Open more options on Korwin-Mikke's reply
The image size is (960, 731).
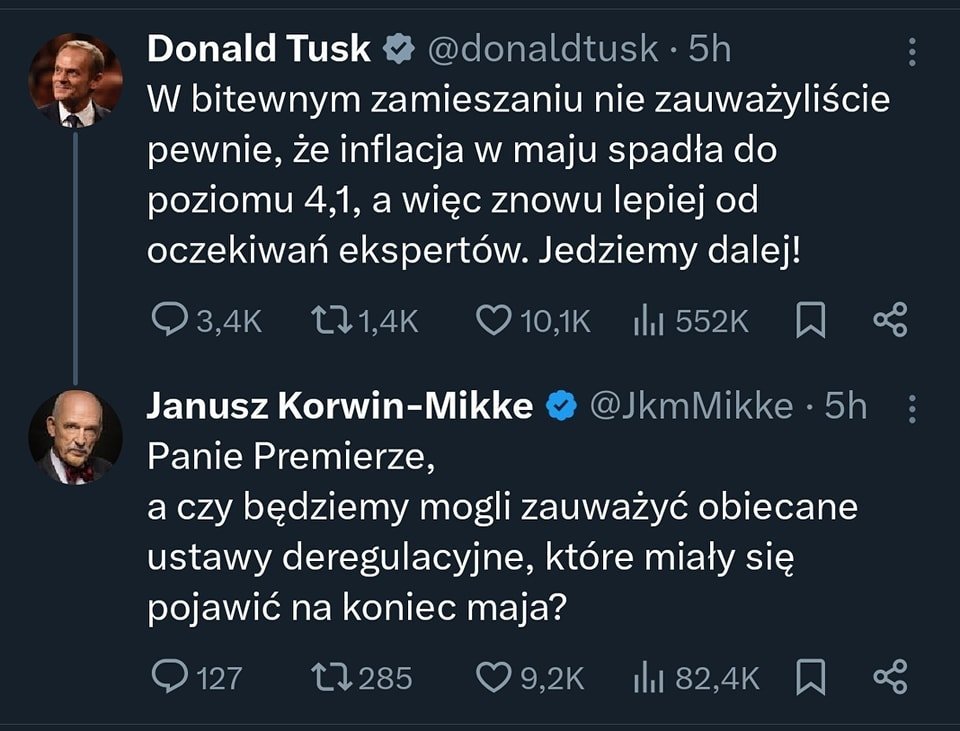[x=911, y=409]
